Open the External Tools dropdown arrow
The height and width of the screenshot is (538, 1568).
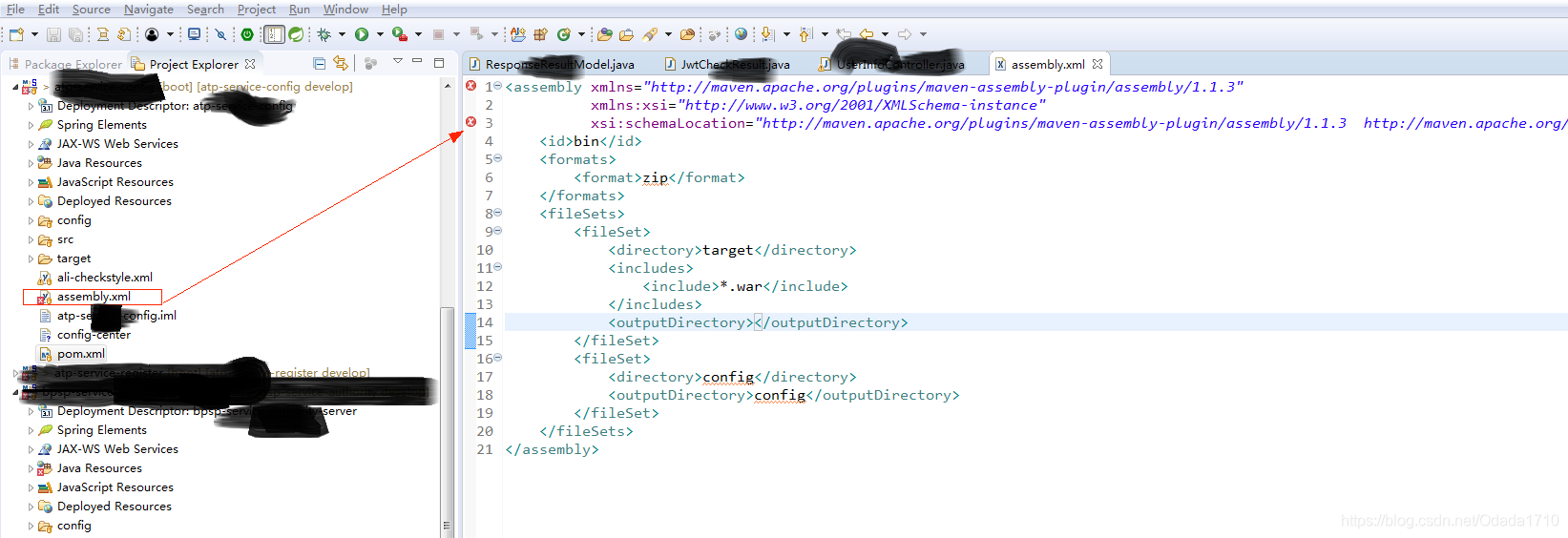point(418,34)
